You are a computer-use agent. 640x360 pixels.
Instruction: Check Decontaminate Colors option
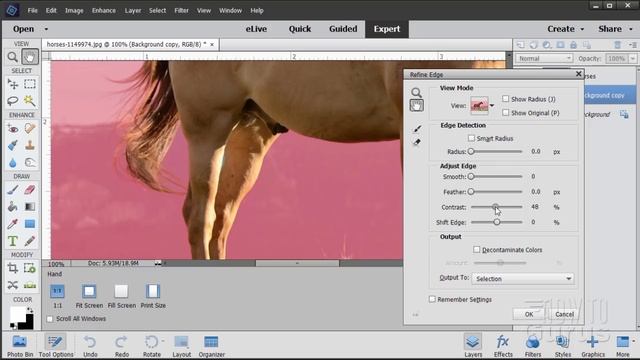click(x=477, y=249)
